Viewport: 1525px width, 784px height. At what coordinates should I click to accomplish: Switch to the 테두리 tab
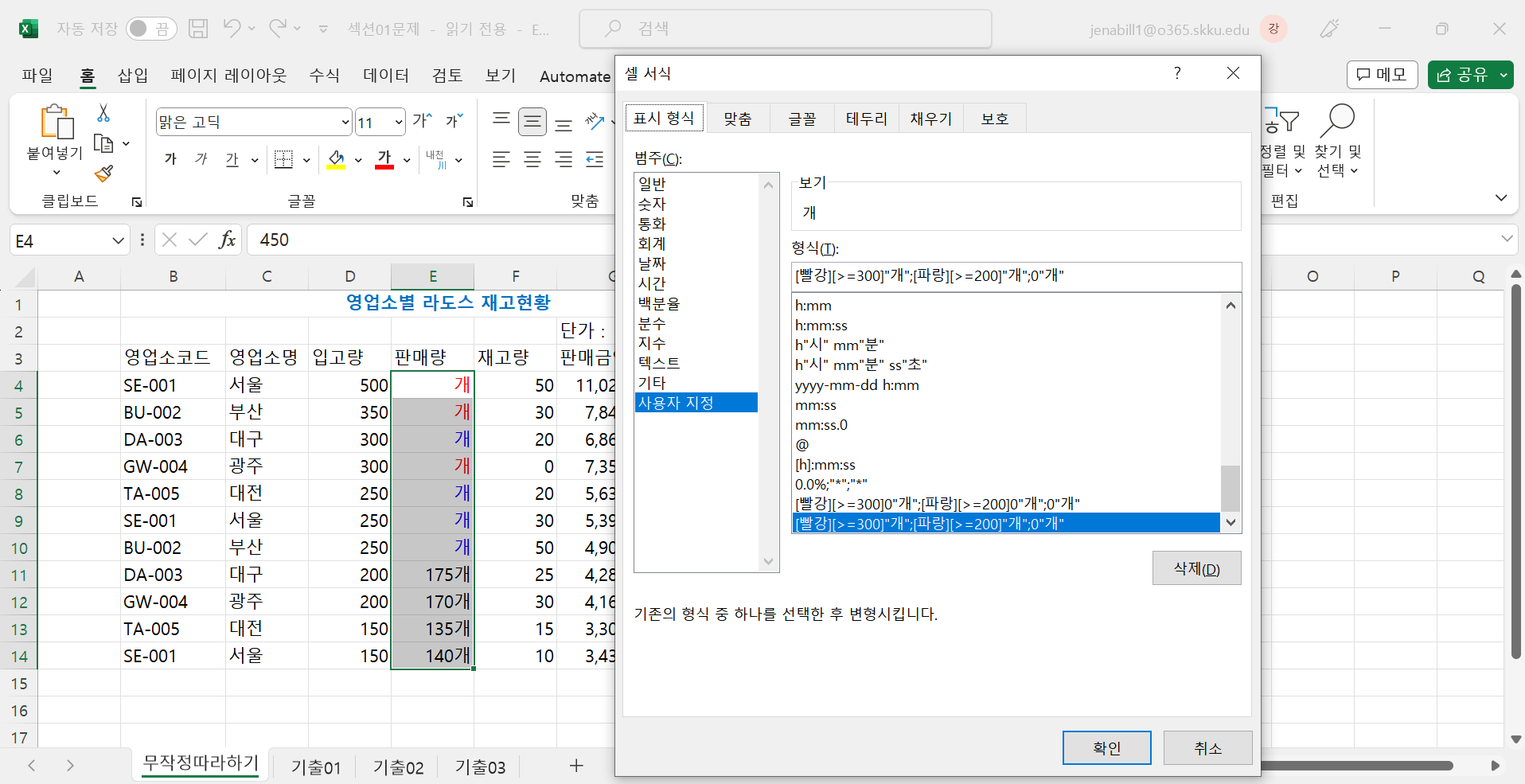866,119
